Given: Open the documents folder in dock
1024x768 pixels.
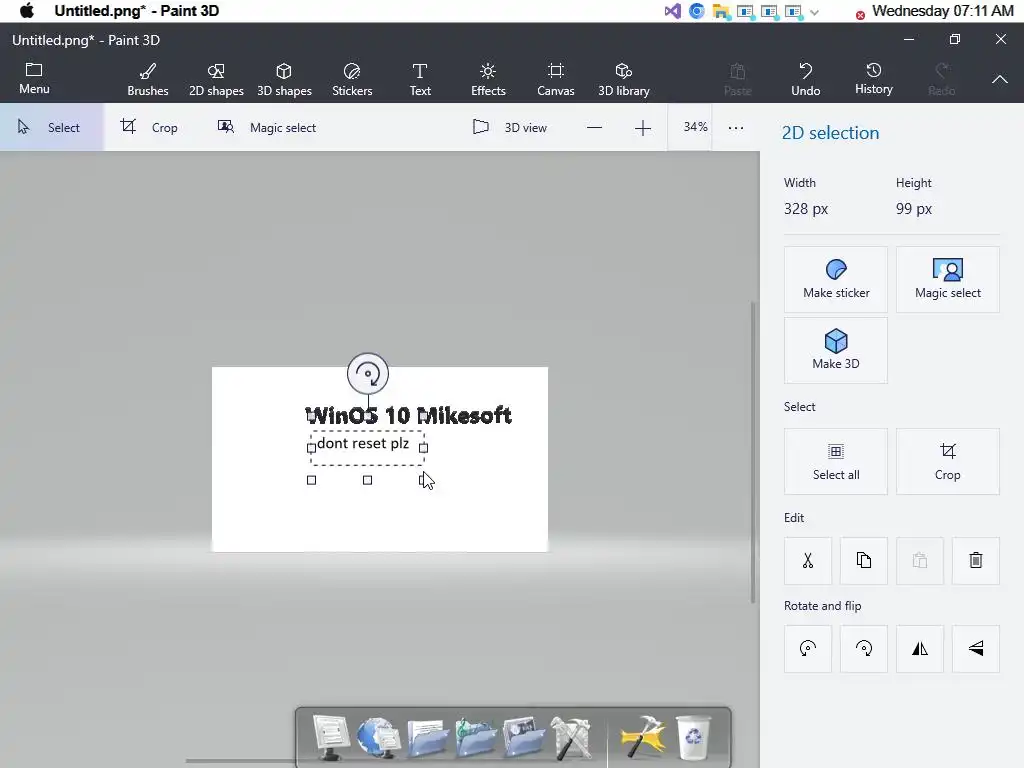Looking at the screenshot, I should click(428, 738).
